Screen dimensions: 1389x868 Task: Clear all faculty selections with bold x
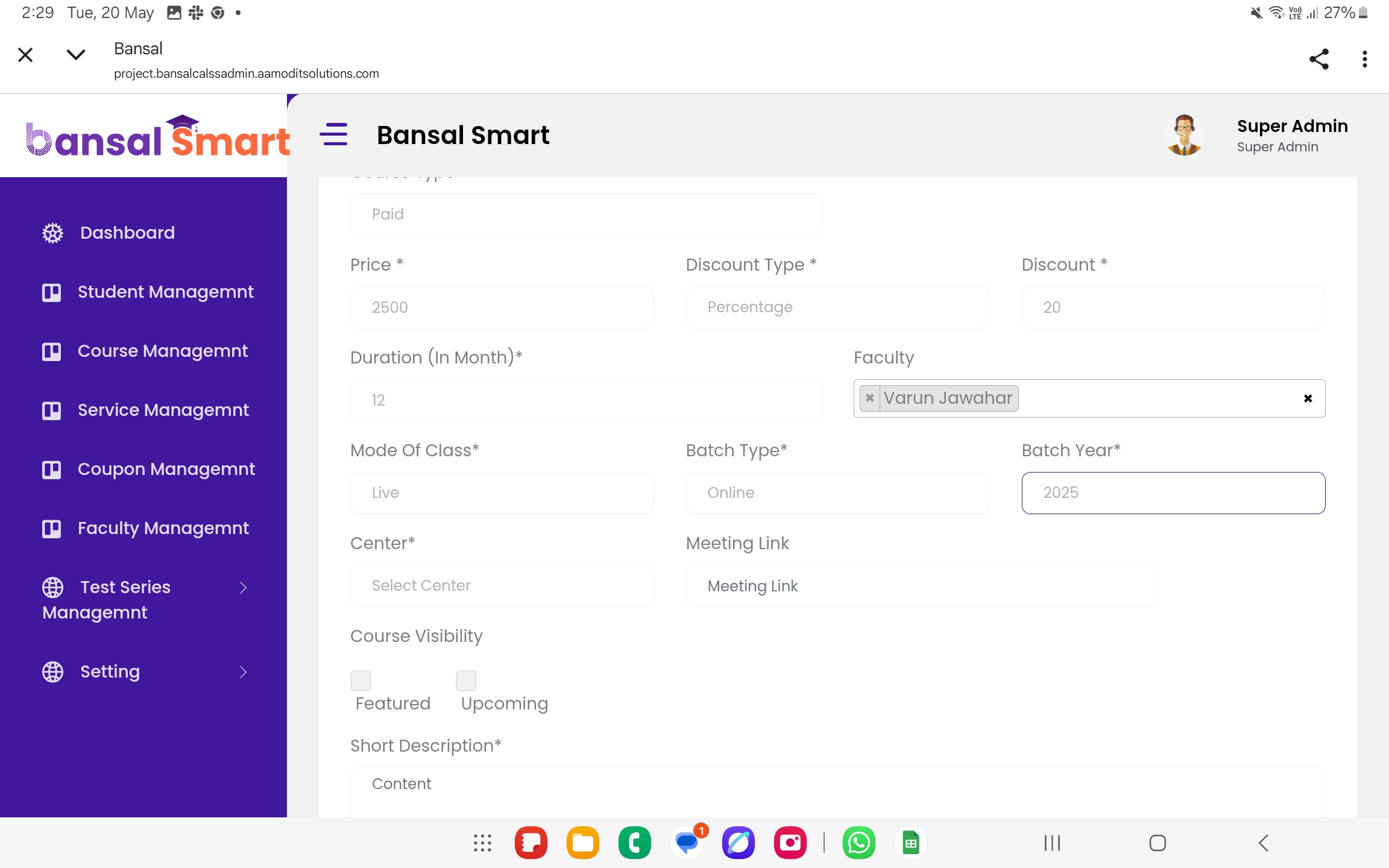pyautogui.click(x=1308, y=398)
